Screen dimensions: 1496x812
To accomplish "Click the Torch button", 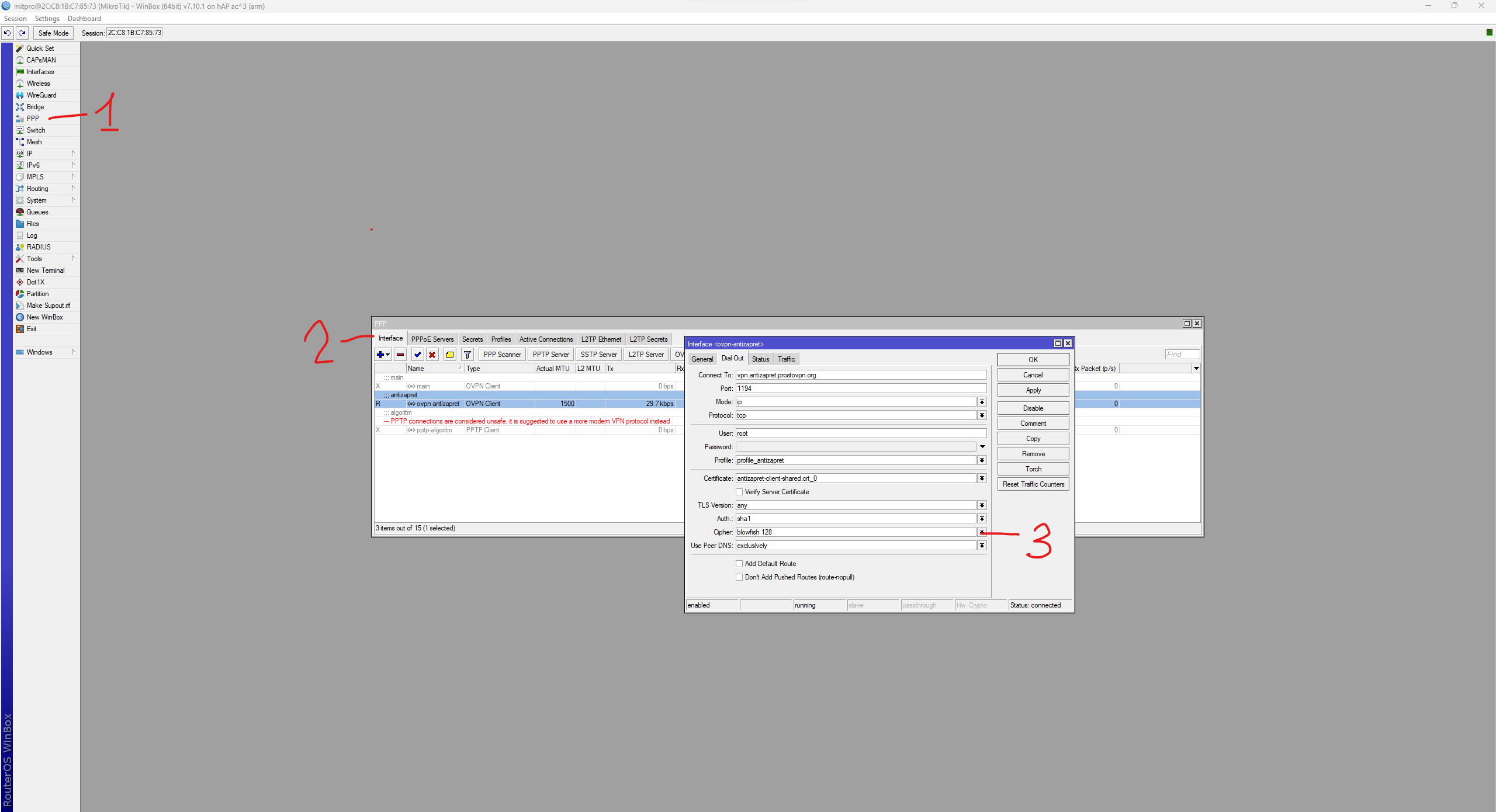I will 1033,469.
